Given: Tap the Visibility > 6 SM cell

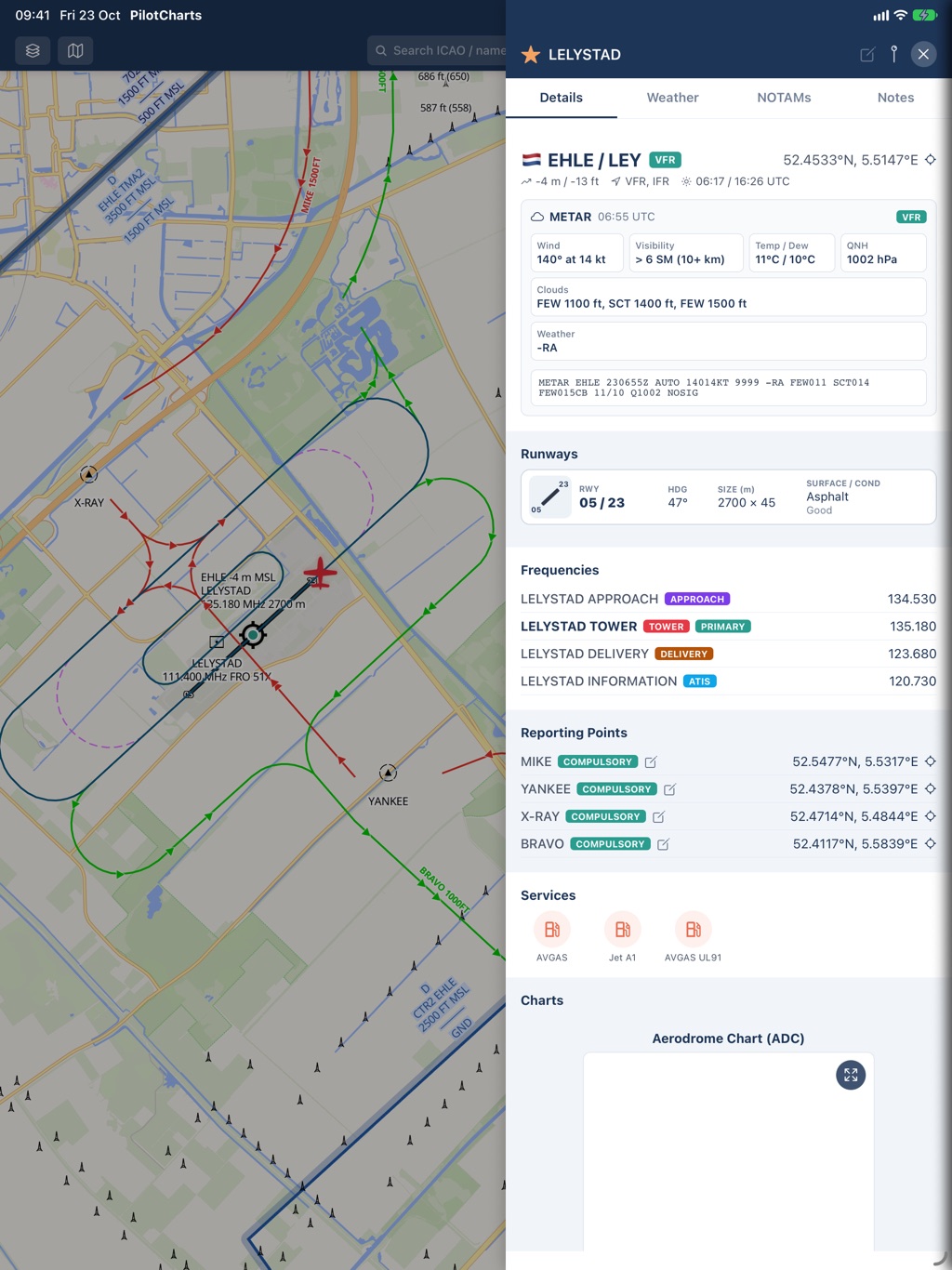Looking at the screenshot, I should [x=686, y=253].
